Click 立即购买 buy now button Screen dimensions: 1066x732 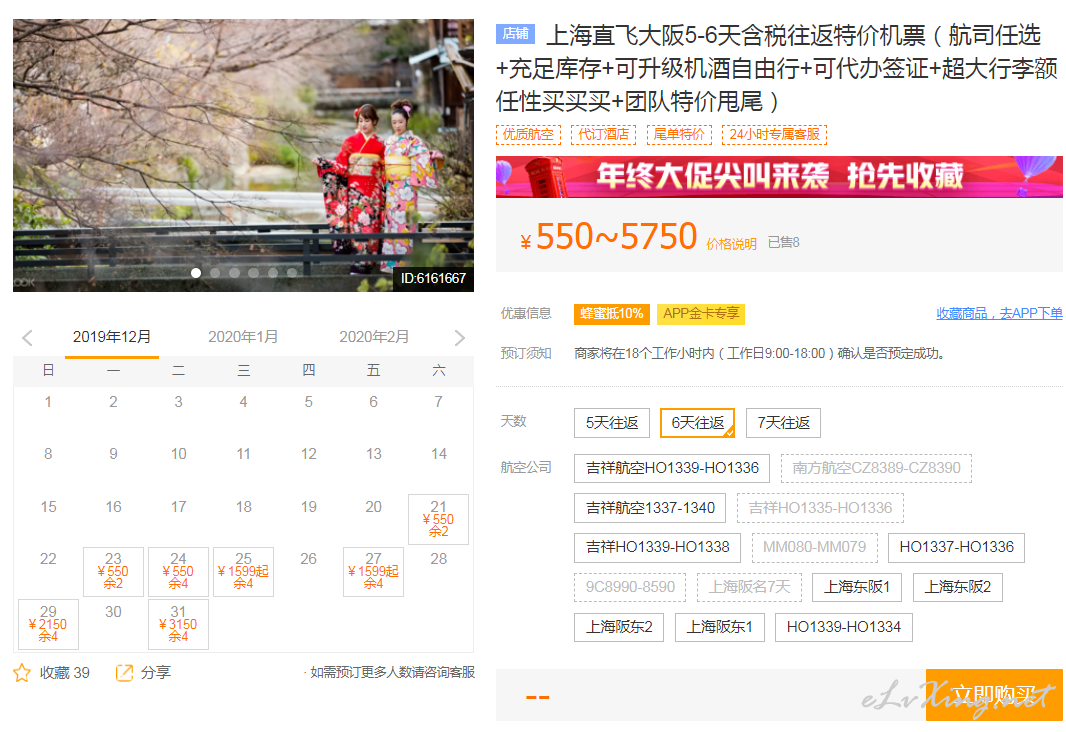coord(994,695)
